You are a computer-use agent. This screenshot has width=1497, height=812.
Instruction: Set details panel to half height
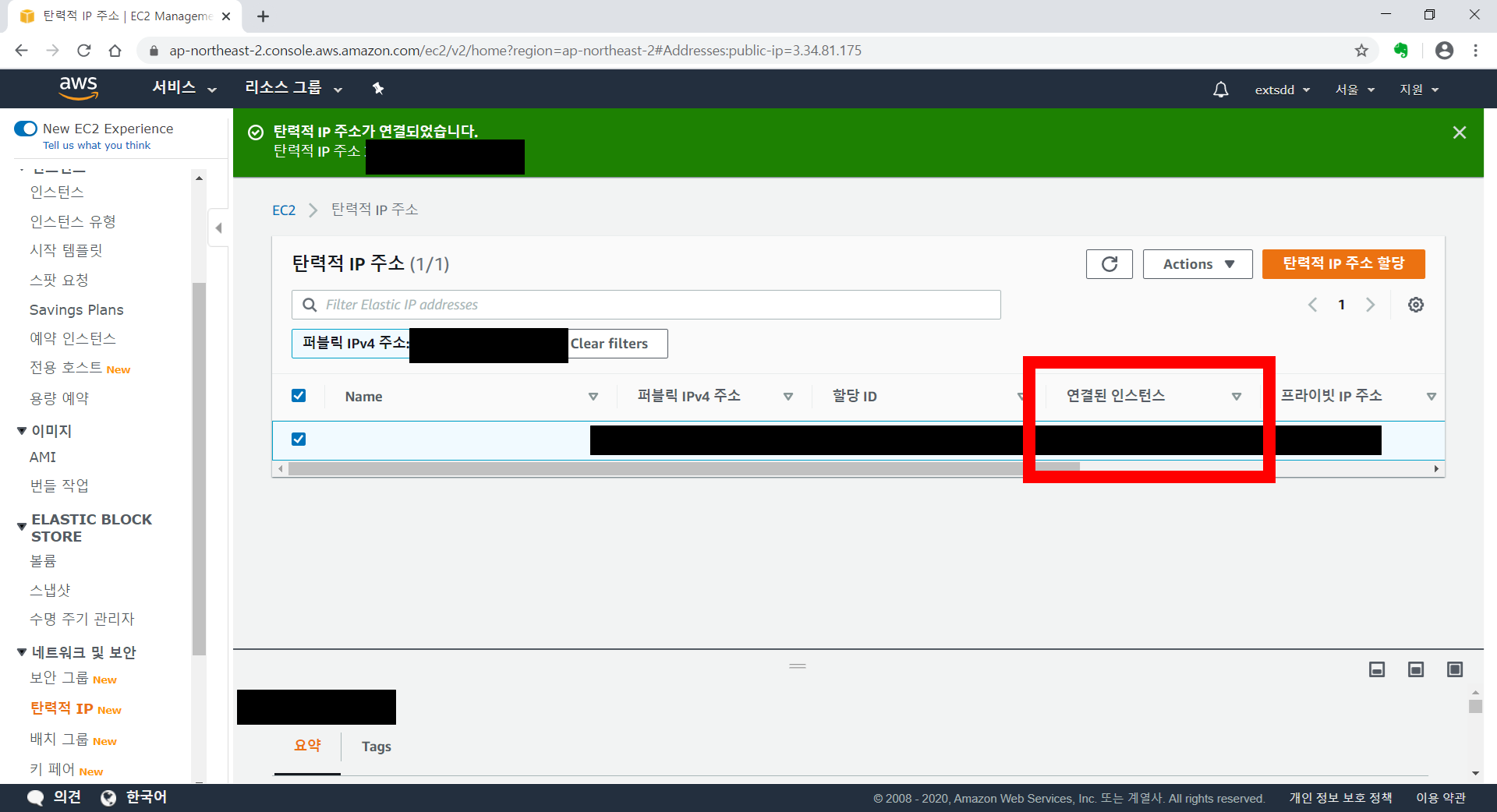pyautogui.click(x=1416, y=669)
